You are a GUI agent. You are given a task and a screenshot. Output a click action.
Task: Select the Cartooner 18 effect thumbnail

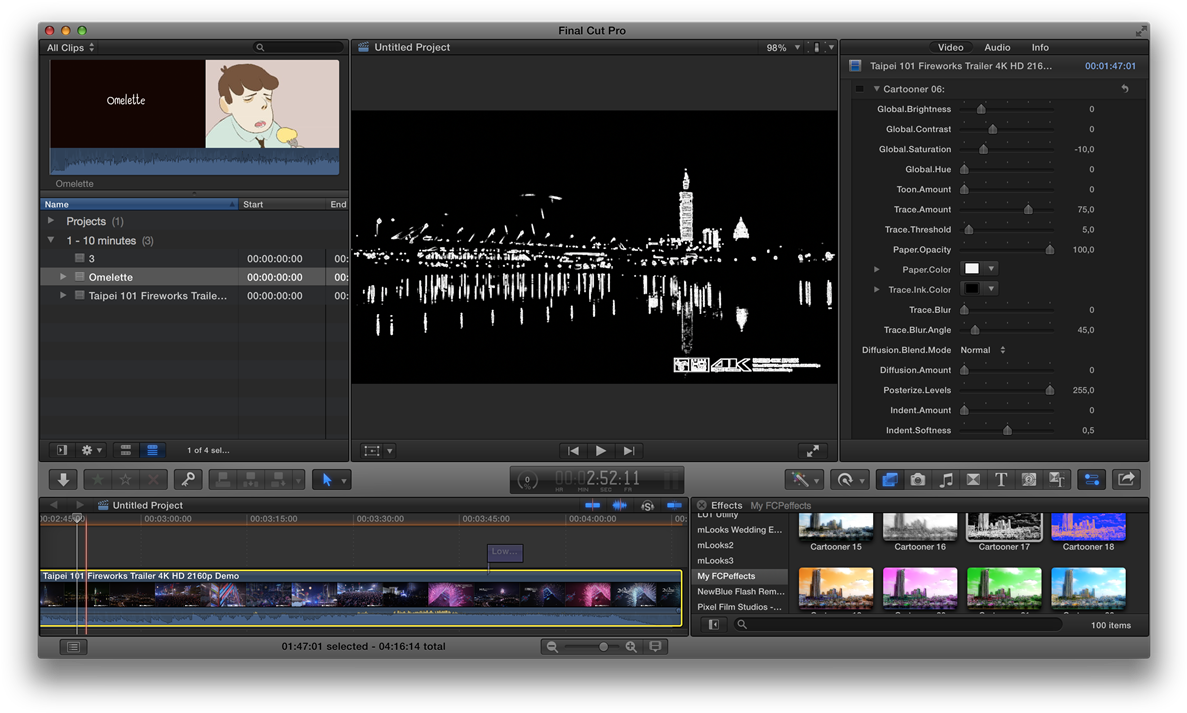[x=1088, y=526]
